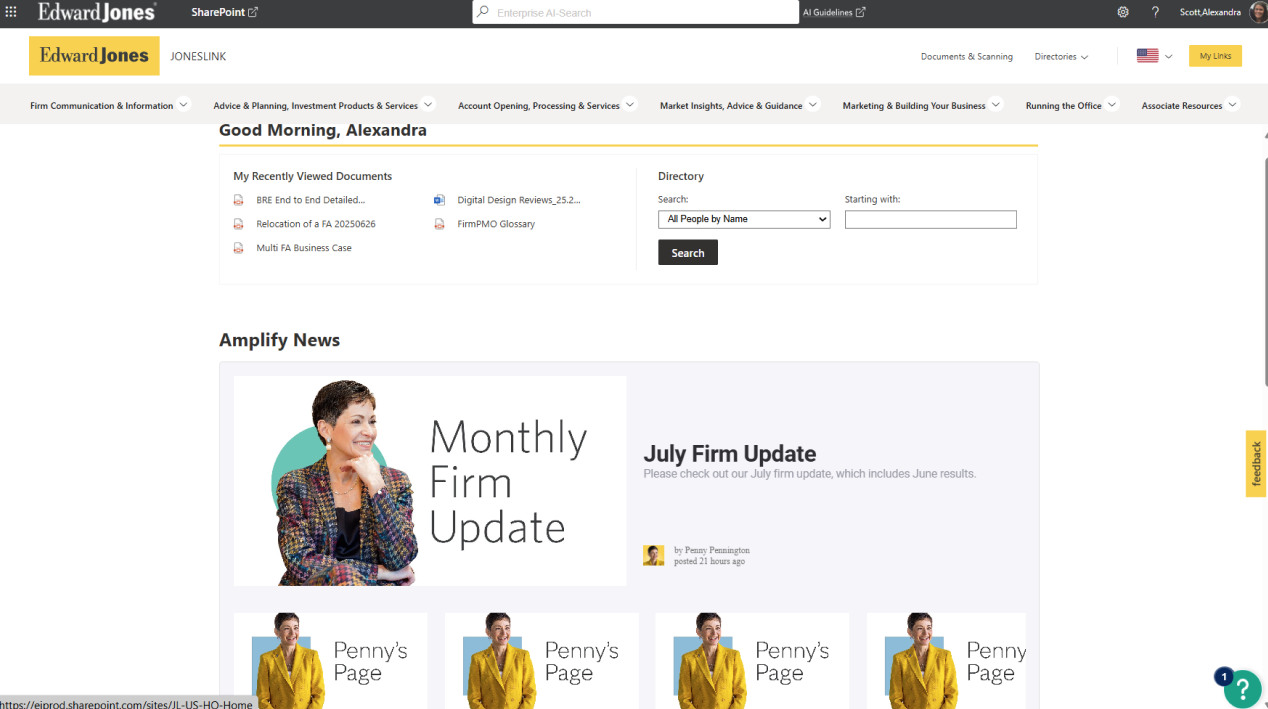Screen dimensions: 1268x709
Task: Open first Penny's Page thumbnail
Action: coord(330,661)
